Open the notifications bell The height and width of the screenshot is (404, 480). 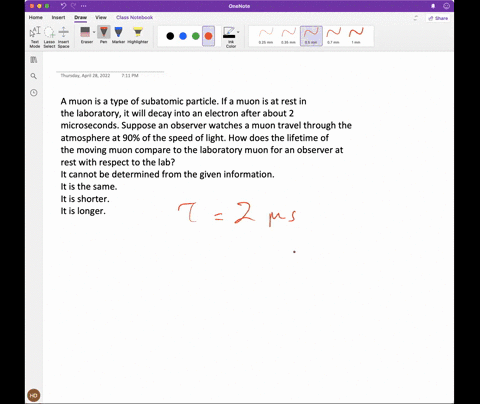433,6
